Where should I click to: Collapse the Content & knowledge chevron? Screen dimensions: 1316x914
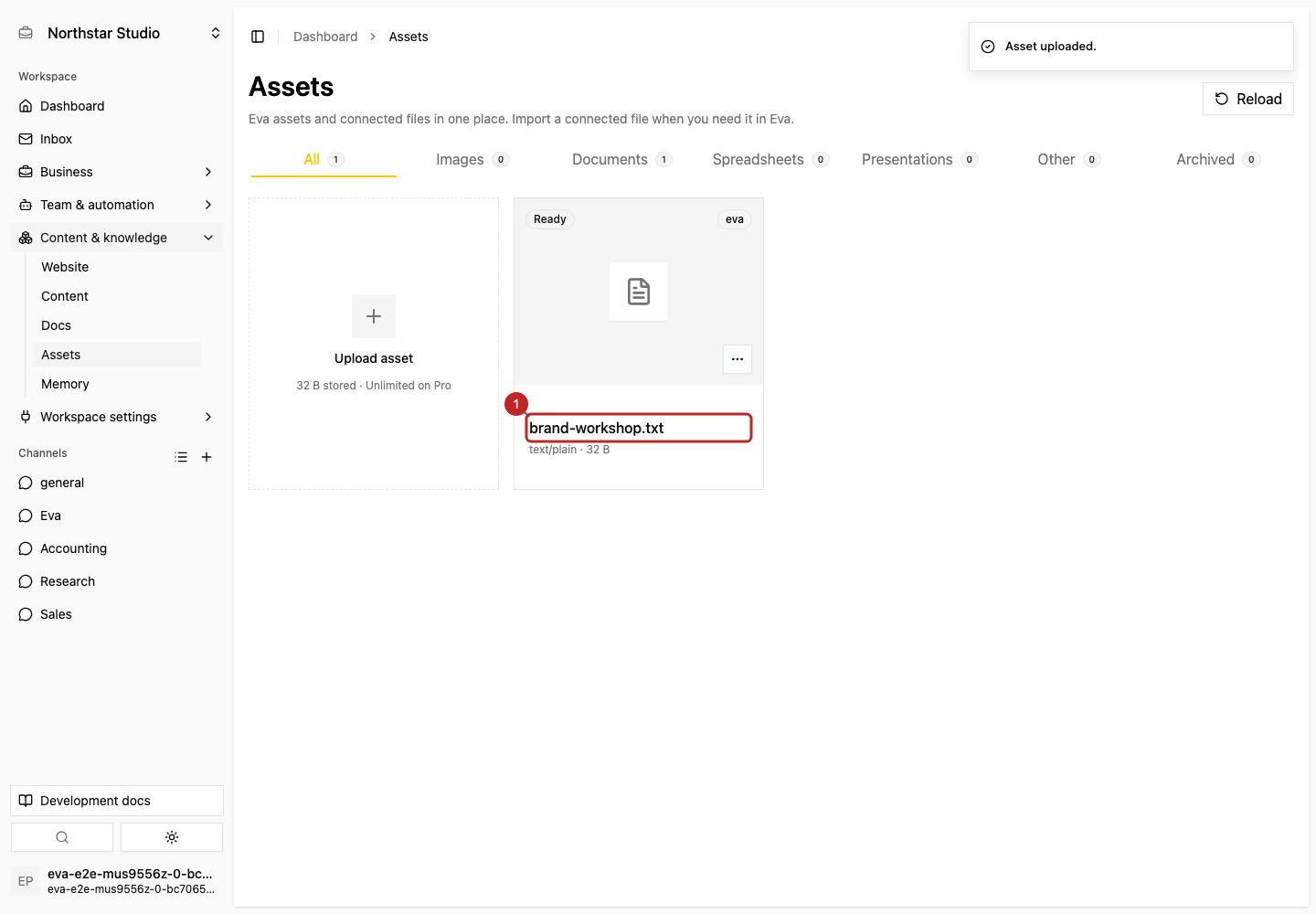[x=208, y=238]
